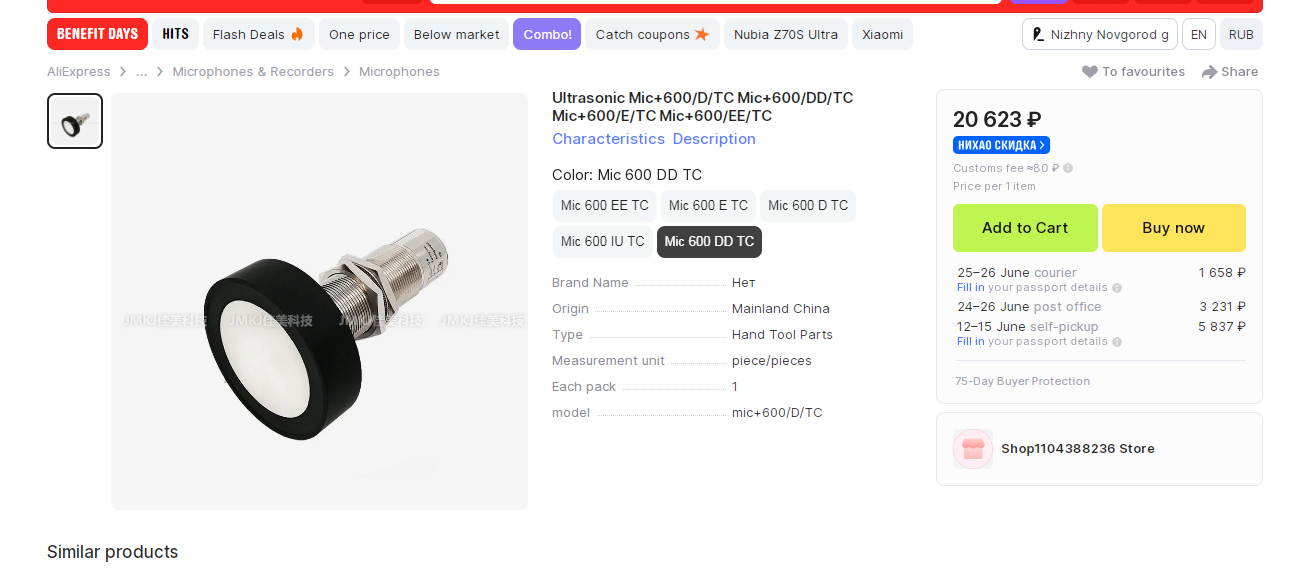Viewport: 1310px width, 576px height.
Task: Open the Microphones & Recorders breadcrumb
Action: point(253,72)
